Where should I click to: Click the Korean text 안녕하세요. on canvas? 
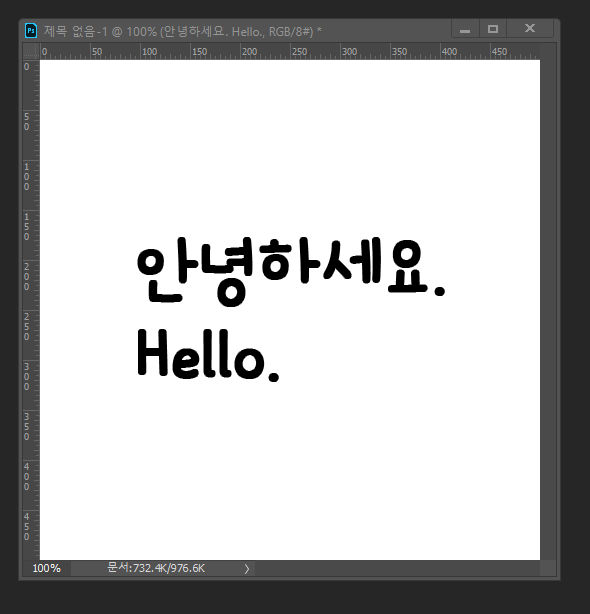pyautogui.click(x=291, y=271)
